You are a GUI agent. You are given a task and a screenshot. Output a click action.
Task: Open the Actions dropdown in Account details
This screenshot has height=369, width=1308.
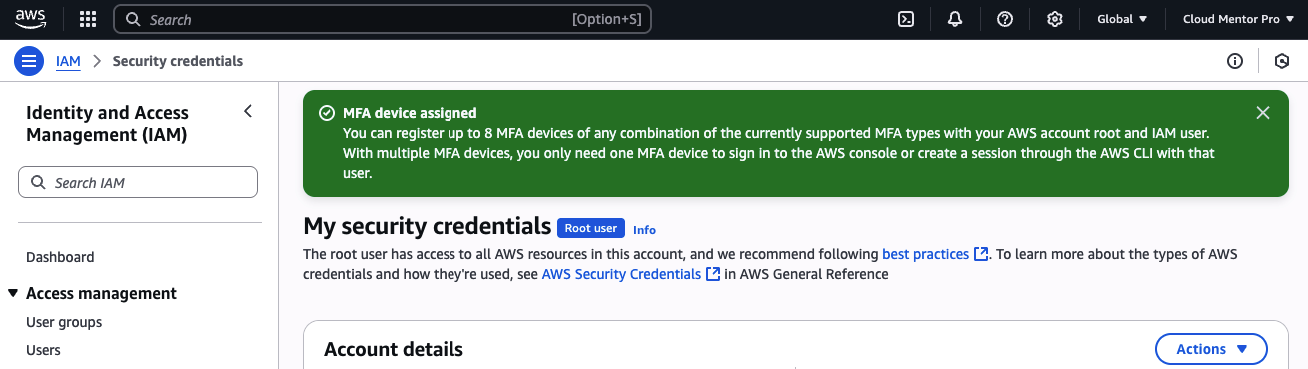[x=1211, y=349]
